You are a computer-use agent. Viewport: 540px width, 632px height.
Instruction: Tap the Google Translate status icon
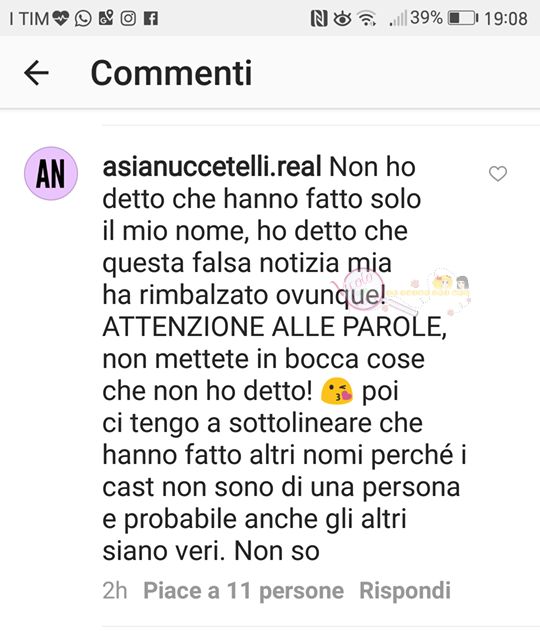click(106, 18)
